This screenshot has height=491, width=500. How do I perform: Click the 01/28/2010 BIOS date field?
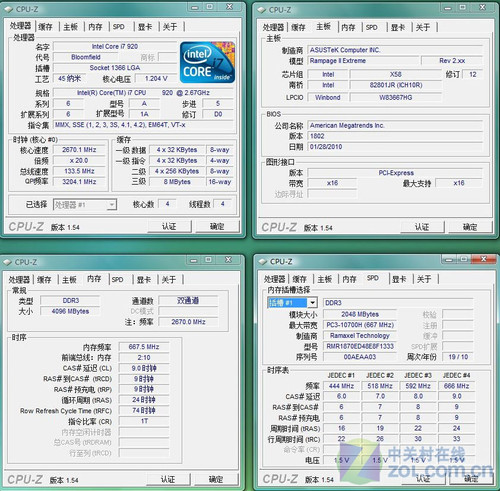point(395,147)
